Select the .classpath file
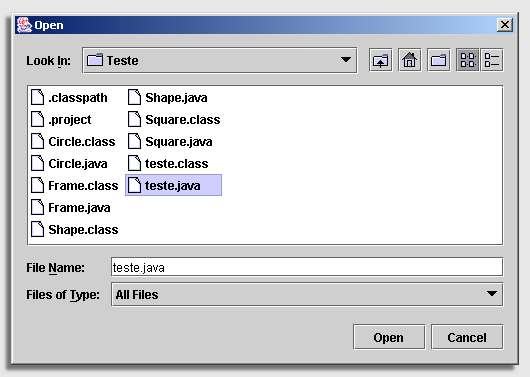Screen dimensions: 530x377 click(69, 97)
